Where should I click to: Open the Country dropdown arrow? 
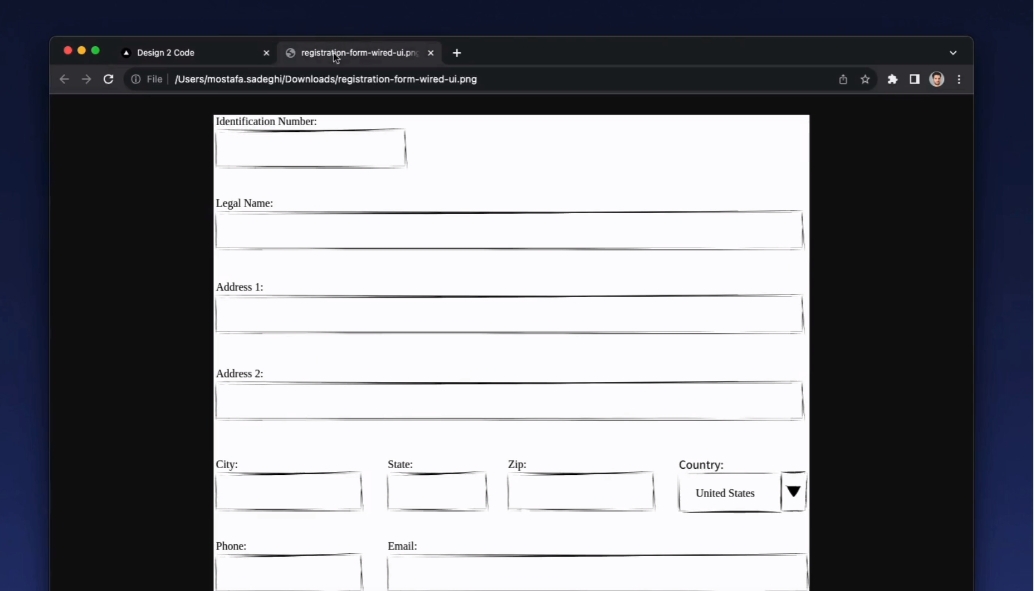point(794,492)
